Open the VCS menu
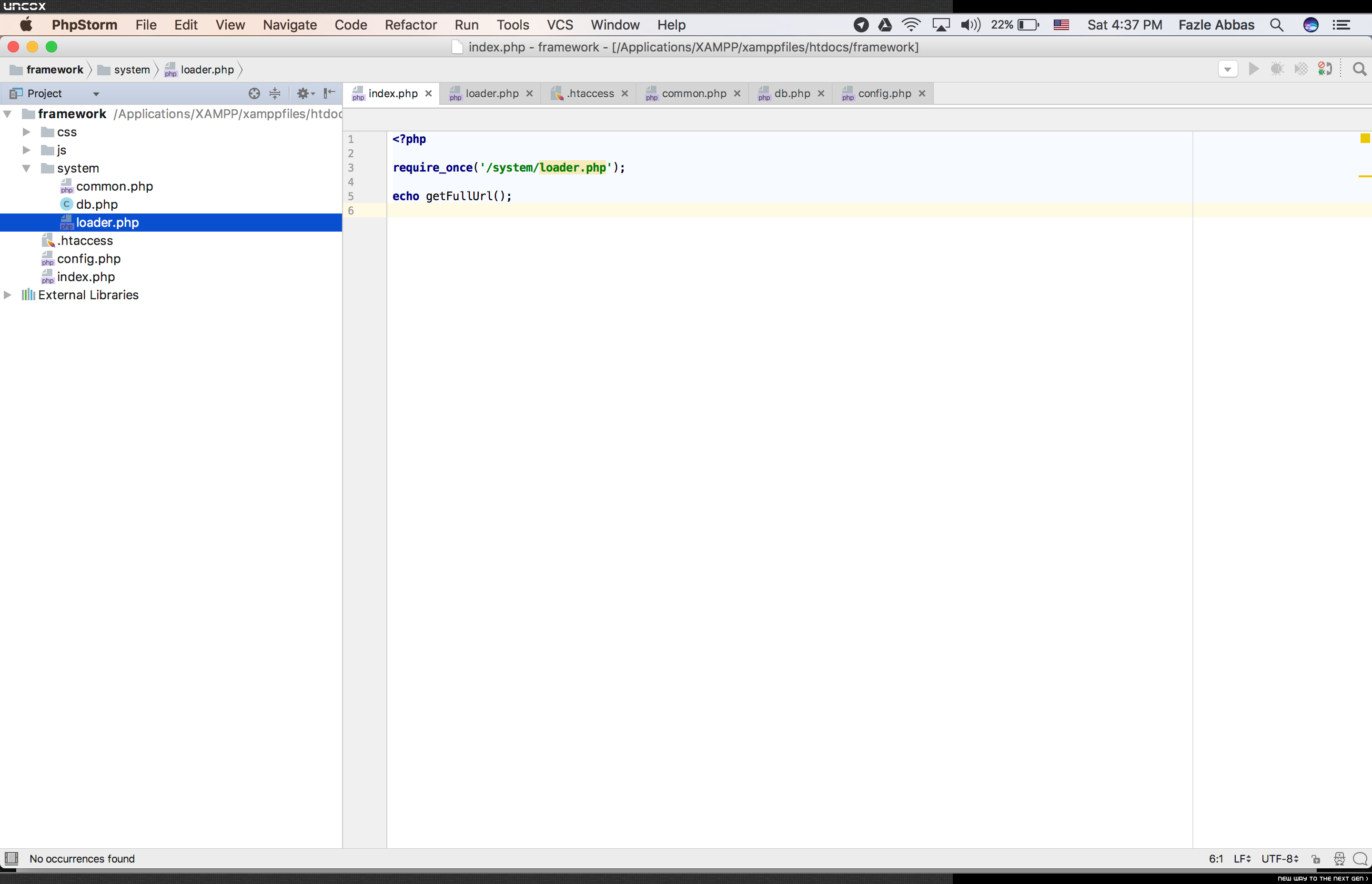This screenshot has height=884, width=1372. click(559, 25)
